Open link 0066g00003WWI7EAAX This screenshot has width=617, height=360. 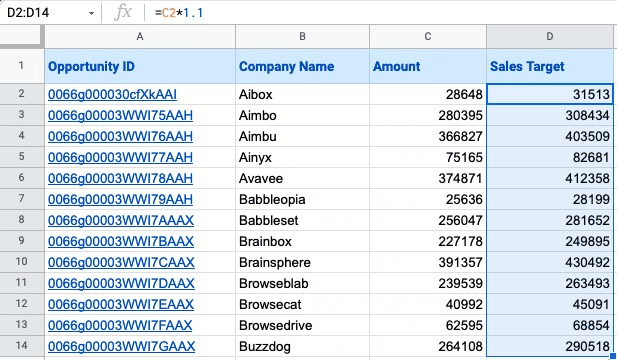point(121,304)
